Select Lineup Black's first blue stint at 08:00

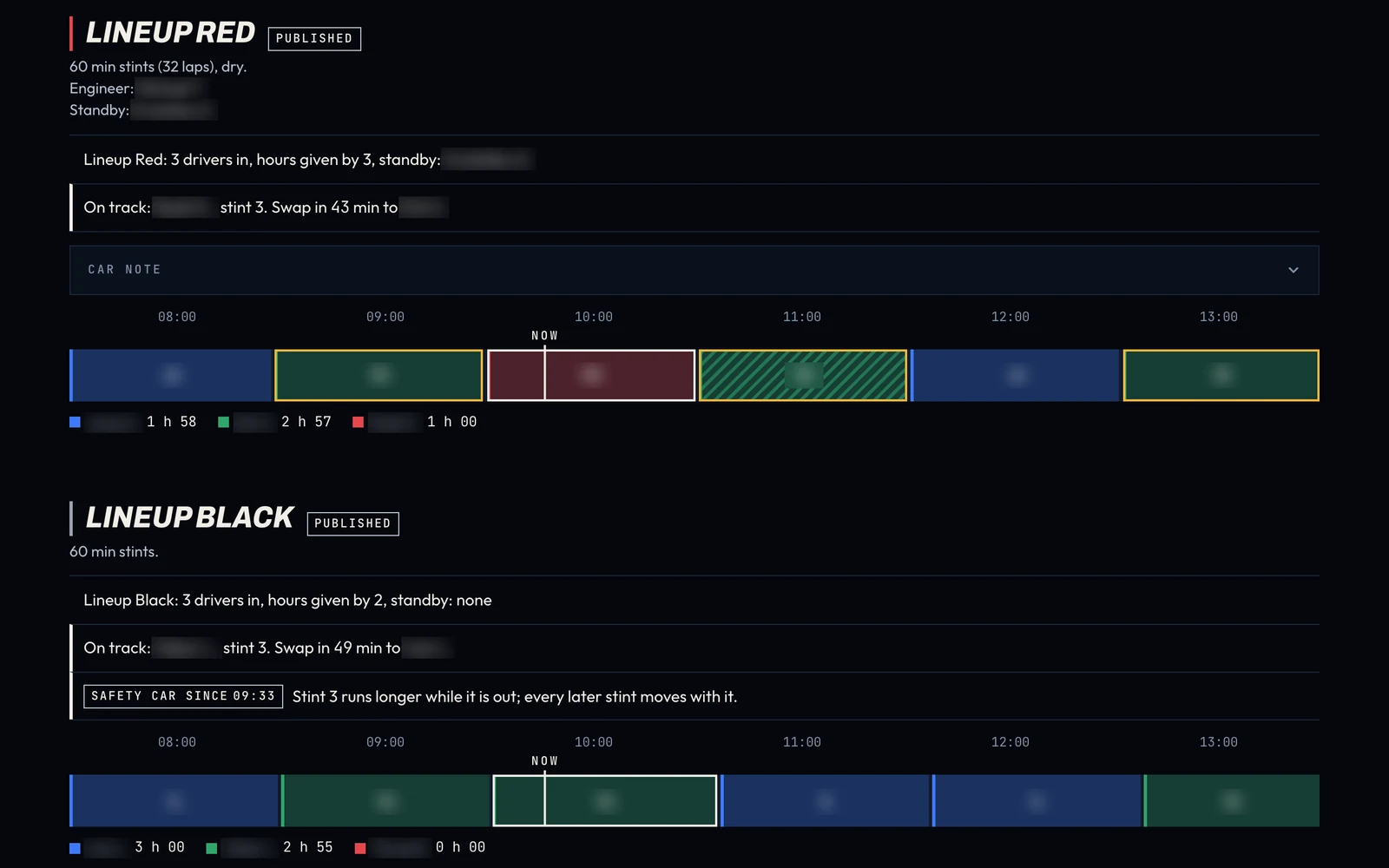tap(174, 800)
